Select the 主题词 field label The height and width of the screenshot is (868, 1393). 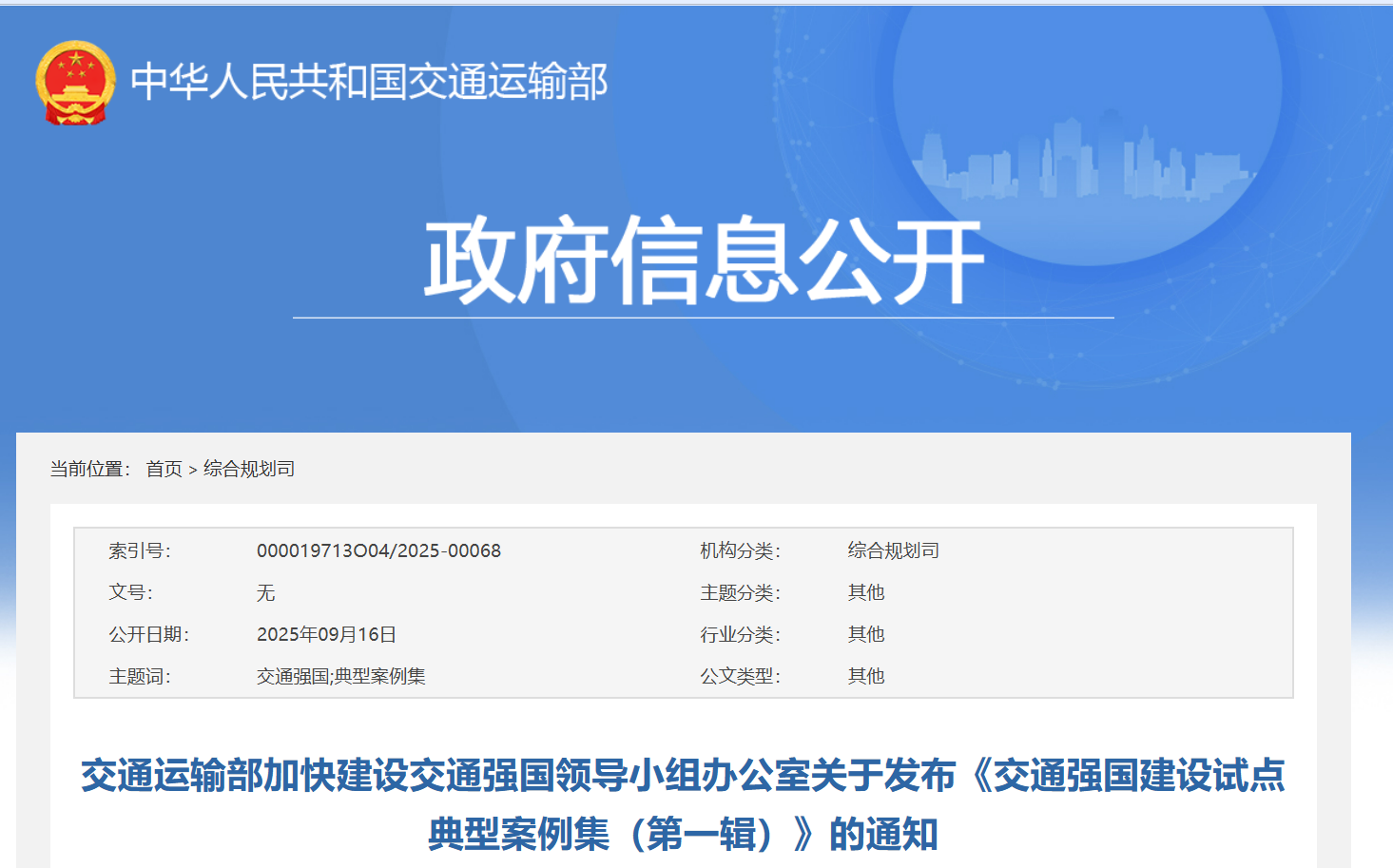point(140,677)
